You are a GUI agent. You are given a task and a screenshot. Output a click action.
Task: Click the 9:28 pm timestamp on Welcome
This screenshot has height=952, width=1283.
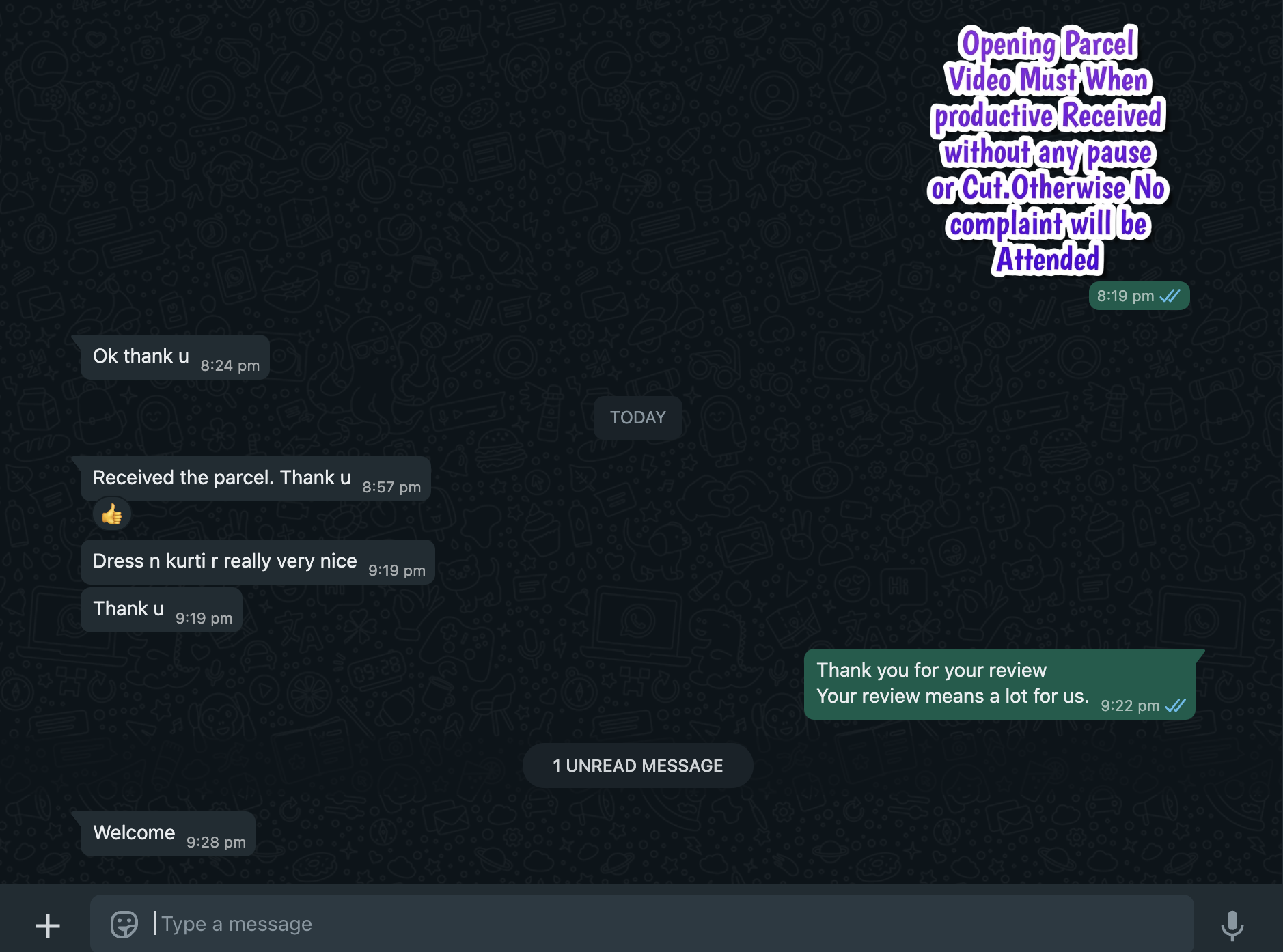[216, 842]
